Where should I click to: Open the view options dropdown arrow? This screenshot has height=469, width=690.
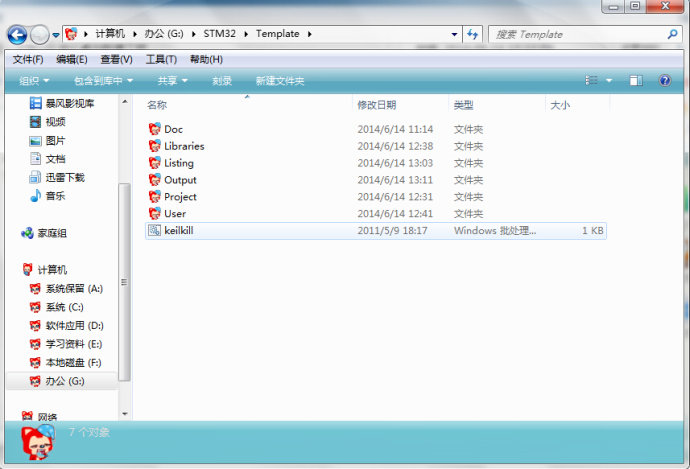[609, 81]
